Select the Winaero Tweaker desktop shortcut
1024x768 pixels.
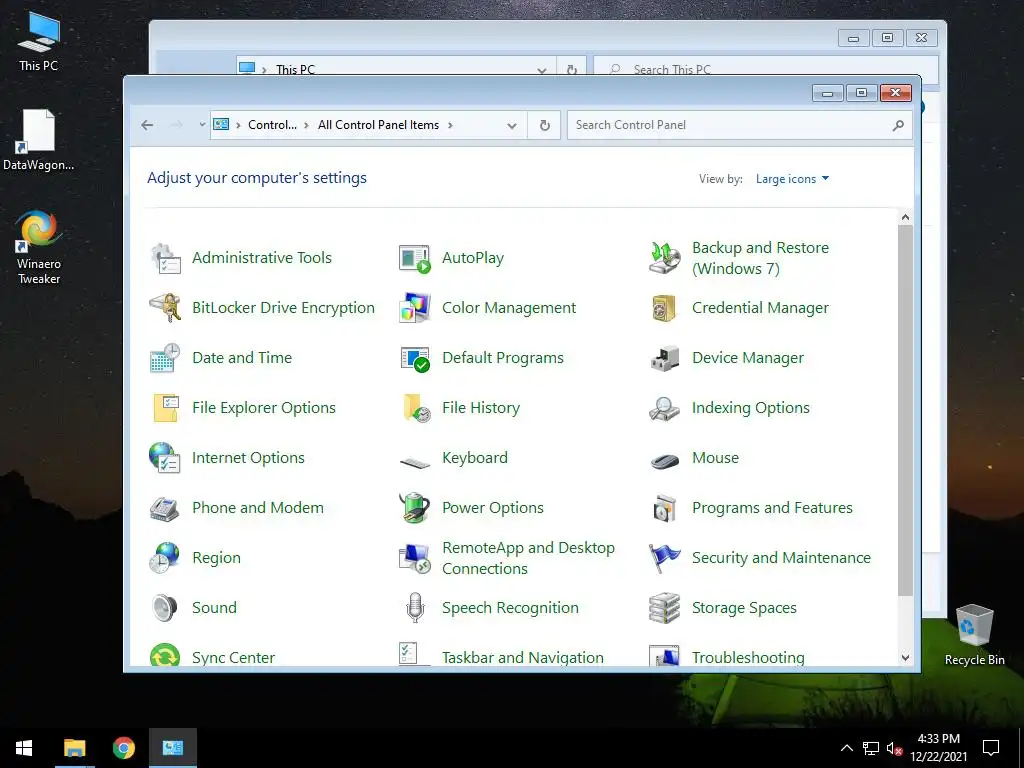click(x=39, y=248)
